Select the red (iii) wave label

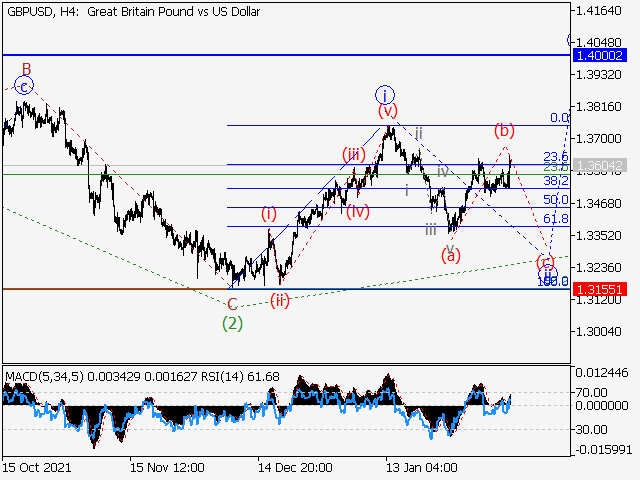[x=353, y=155]
